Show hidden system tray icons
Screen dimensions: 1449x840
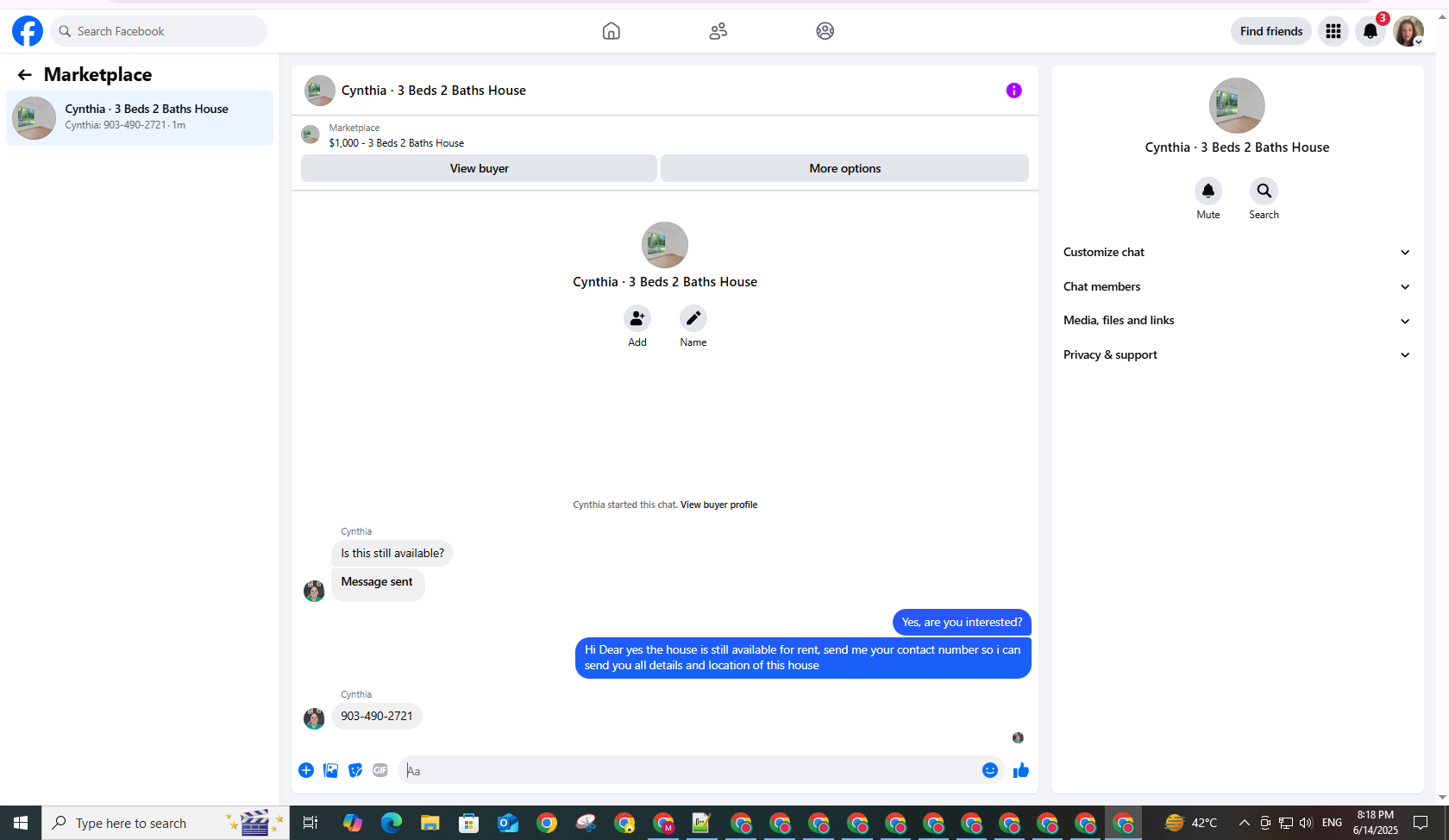1245,823
